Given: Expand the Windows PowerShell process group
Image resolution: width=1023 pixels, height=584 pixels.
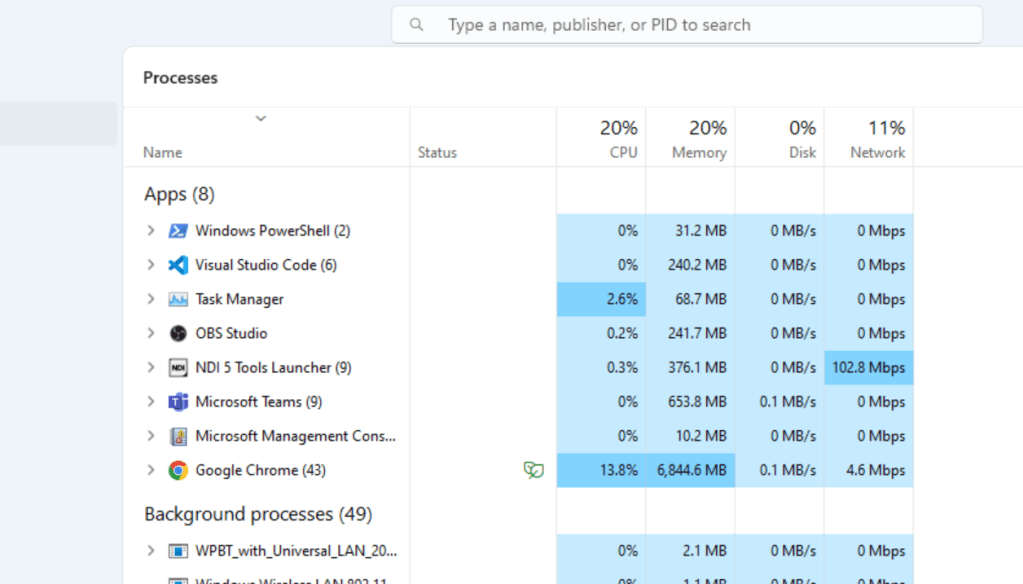Looking at the screenshot, I should tap(151, 230).
